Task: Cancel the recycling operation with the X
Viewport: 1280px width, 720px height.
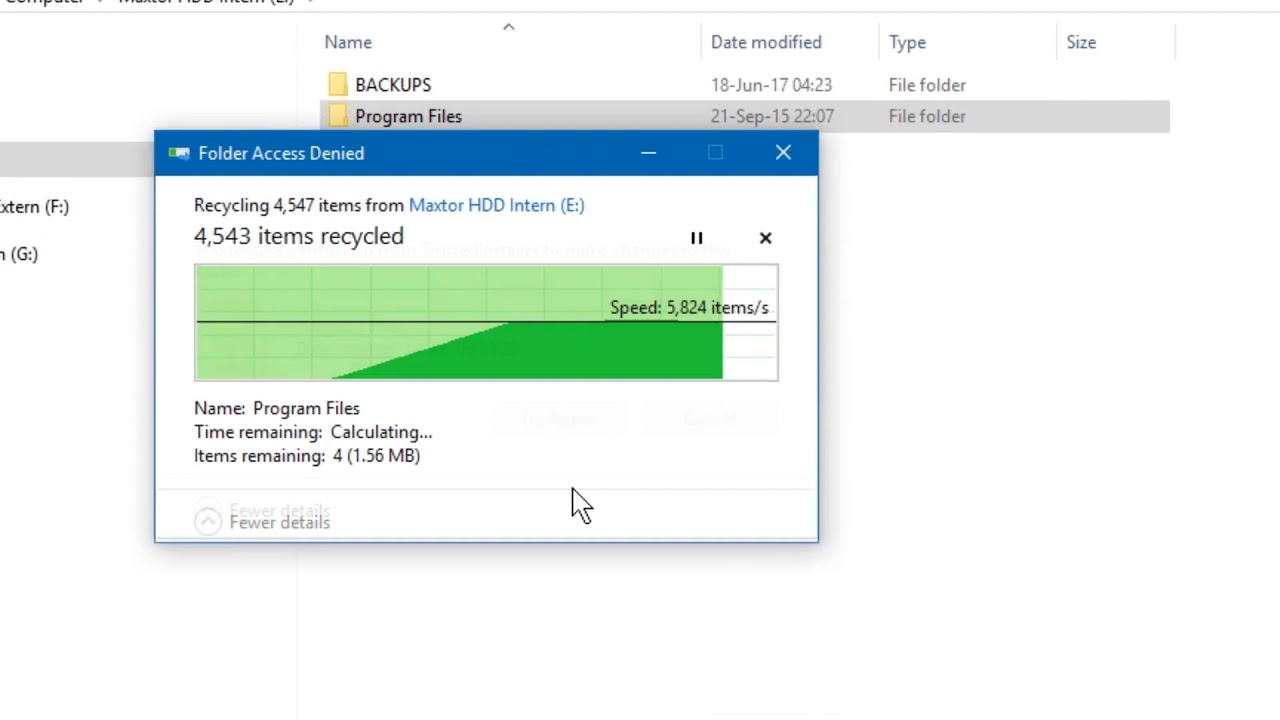Action: (x=766, y=238)
